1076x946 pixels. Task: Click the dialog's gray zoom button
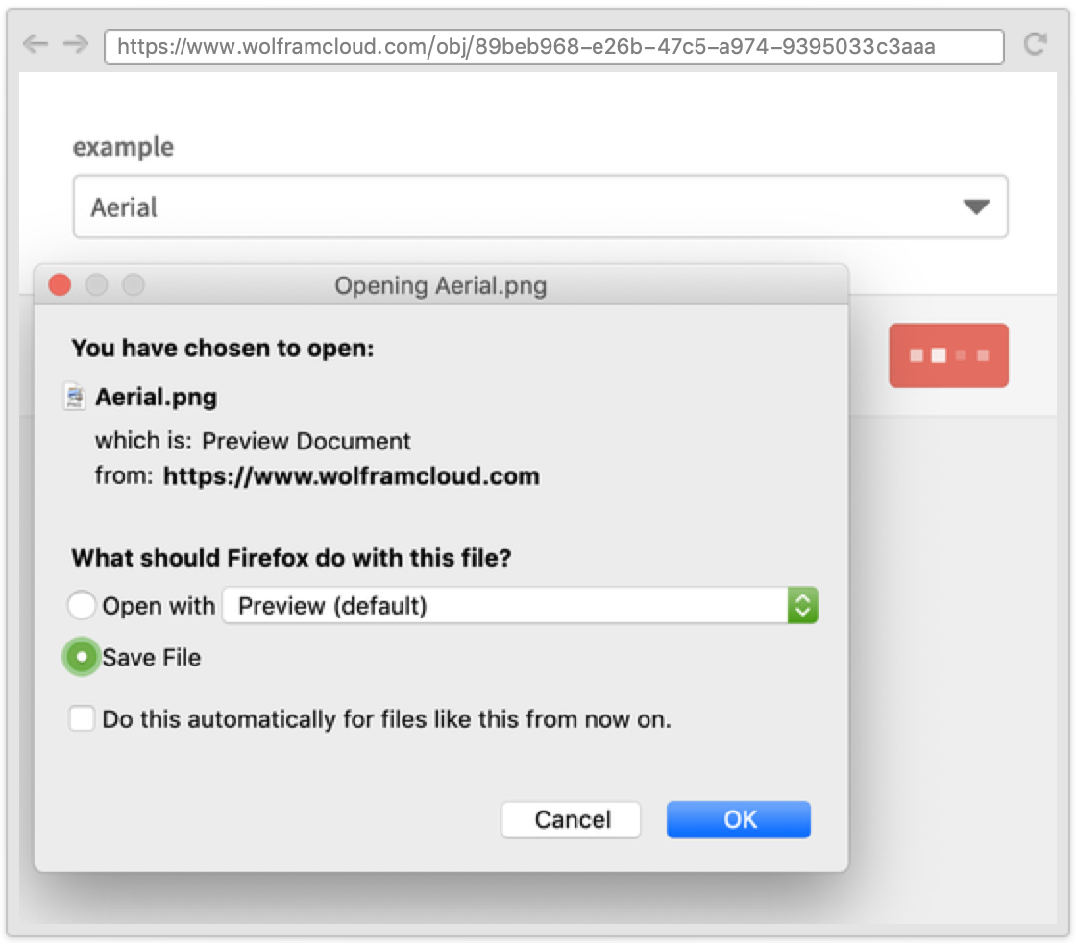click(x=133, y=286)
